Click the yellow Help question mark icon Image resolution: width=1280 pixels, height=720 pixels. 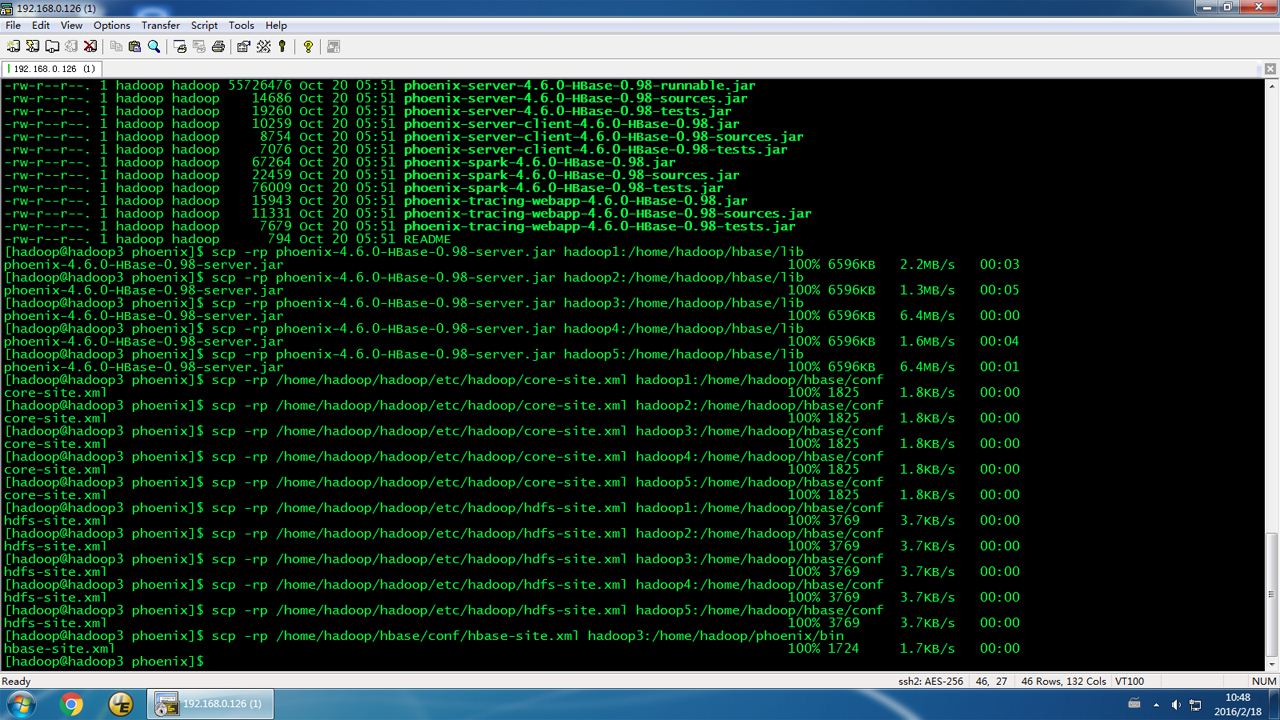(308, 46)
